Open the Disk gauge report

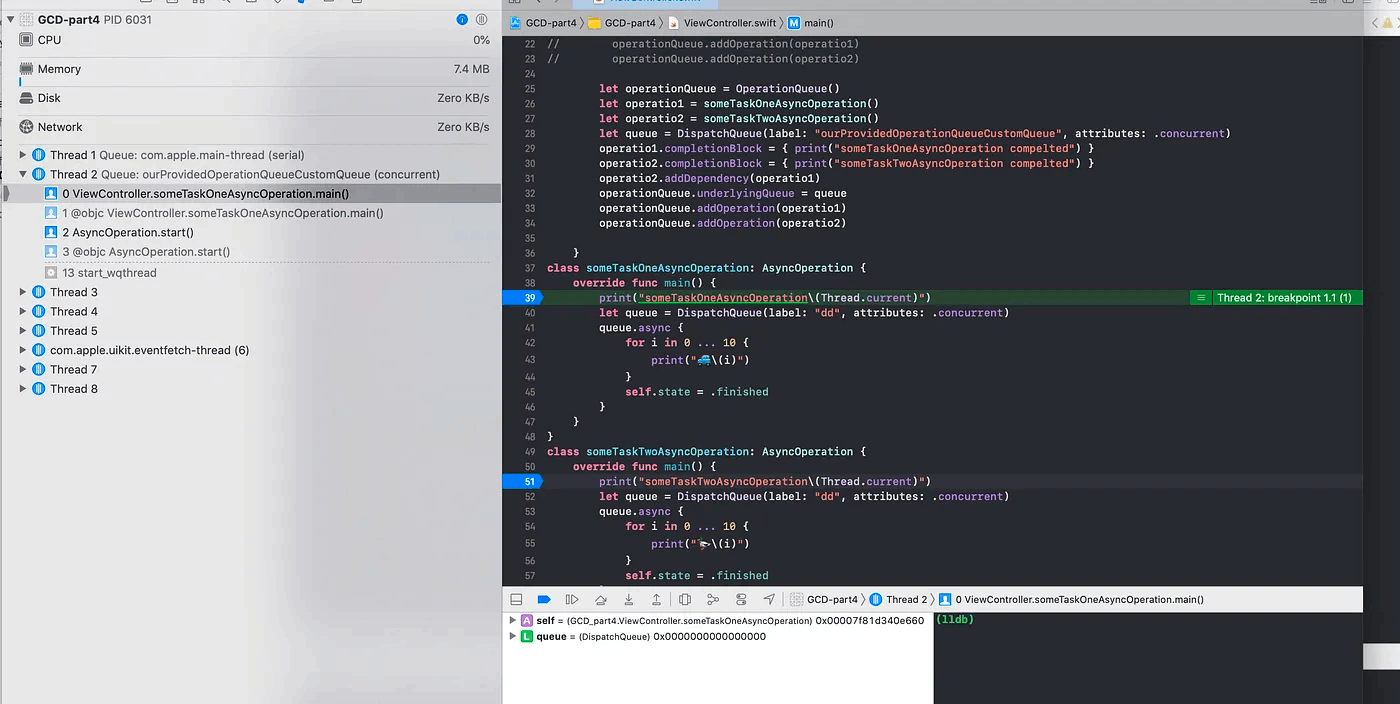point(254,98)
